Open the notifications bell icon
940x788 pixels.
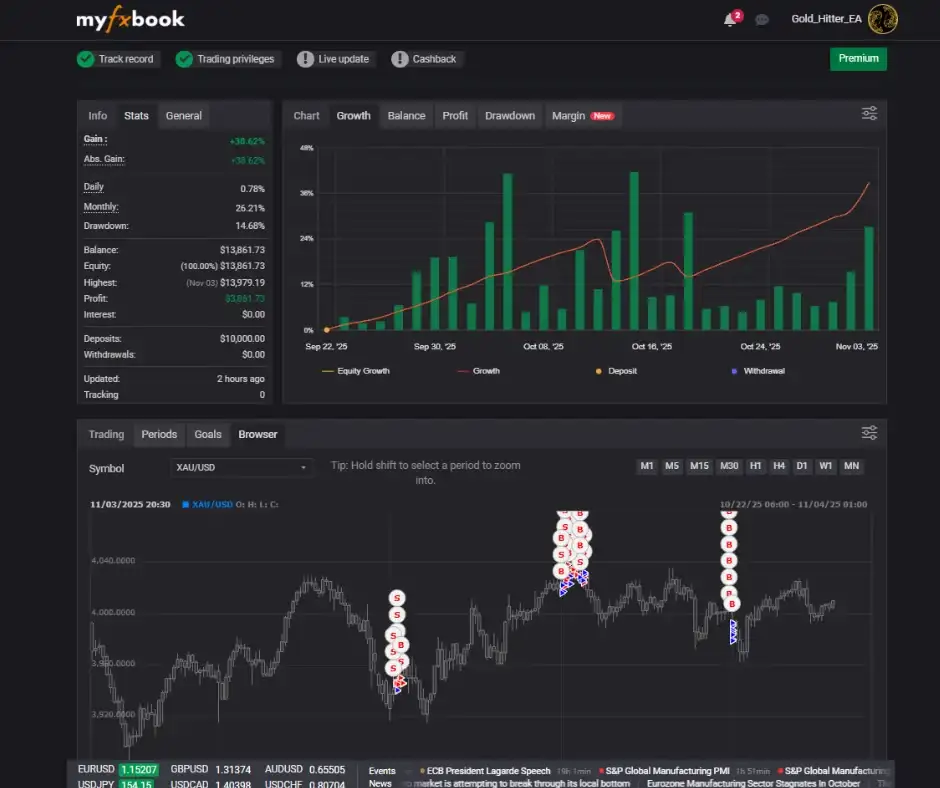[730, 19]
